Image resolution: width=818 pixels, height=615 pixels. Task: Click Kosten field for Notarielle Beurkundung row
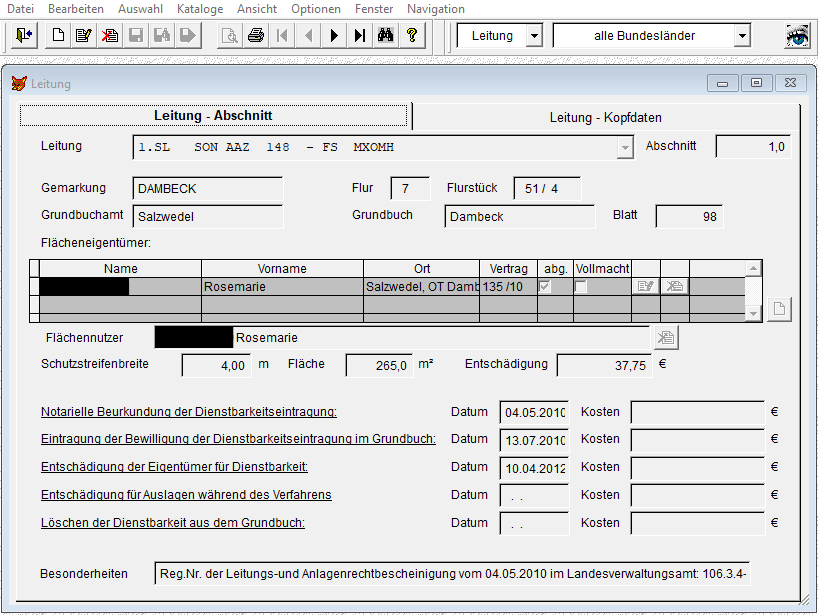coord(697,412)
